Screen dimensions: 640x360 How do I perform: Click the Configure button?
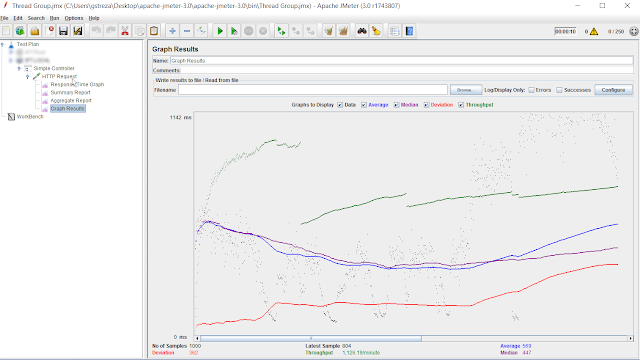(613, 90)
